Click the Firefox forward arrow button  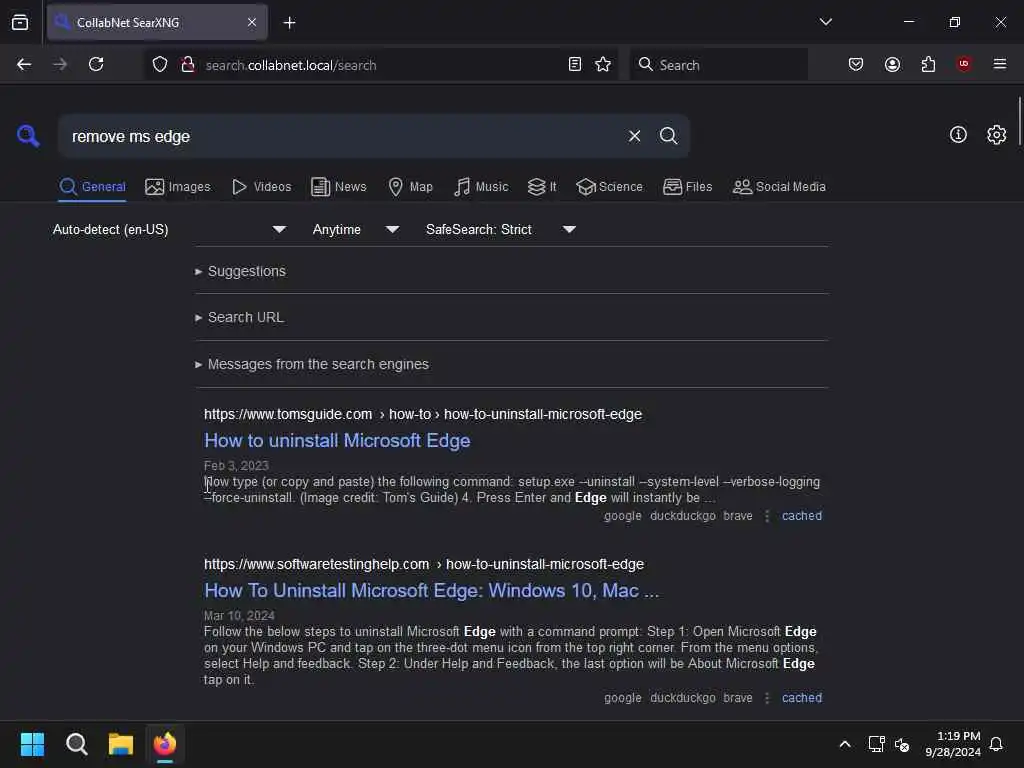(x=60, y=64)
